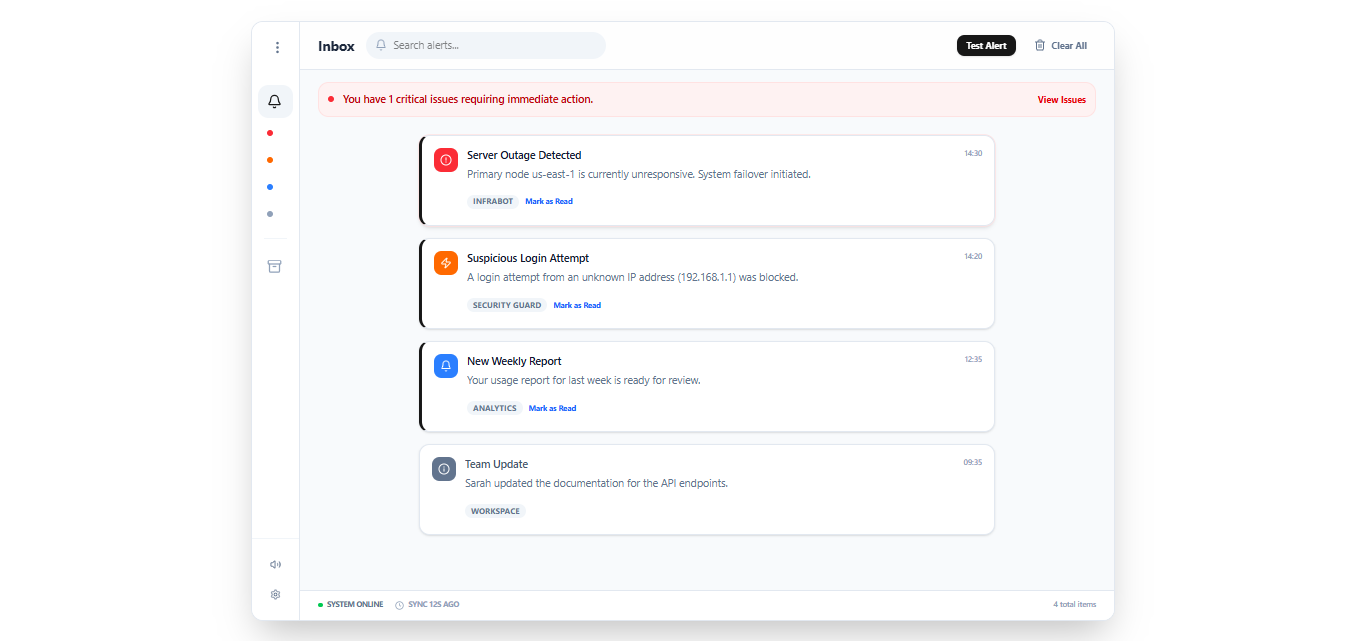The image size is (1366, 641).
Task: Click the View Issues link
Action: (x=1061, y=100)
